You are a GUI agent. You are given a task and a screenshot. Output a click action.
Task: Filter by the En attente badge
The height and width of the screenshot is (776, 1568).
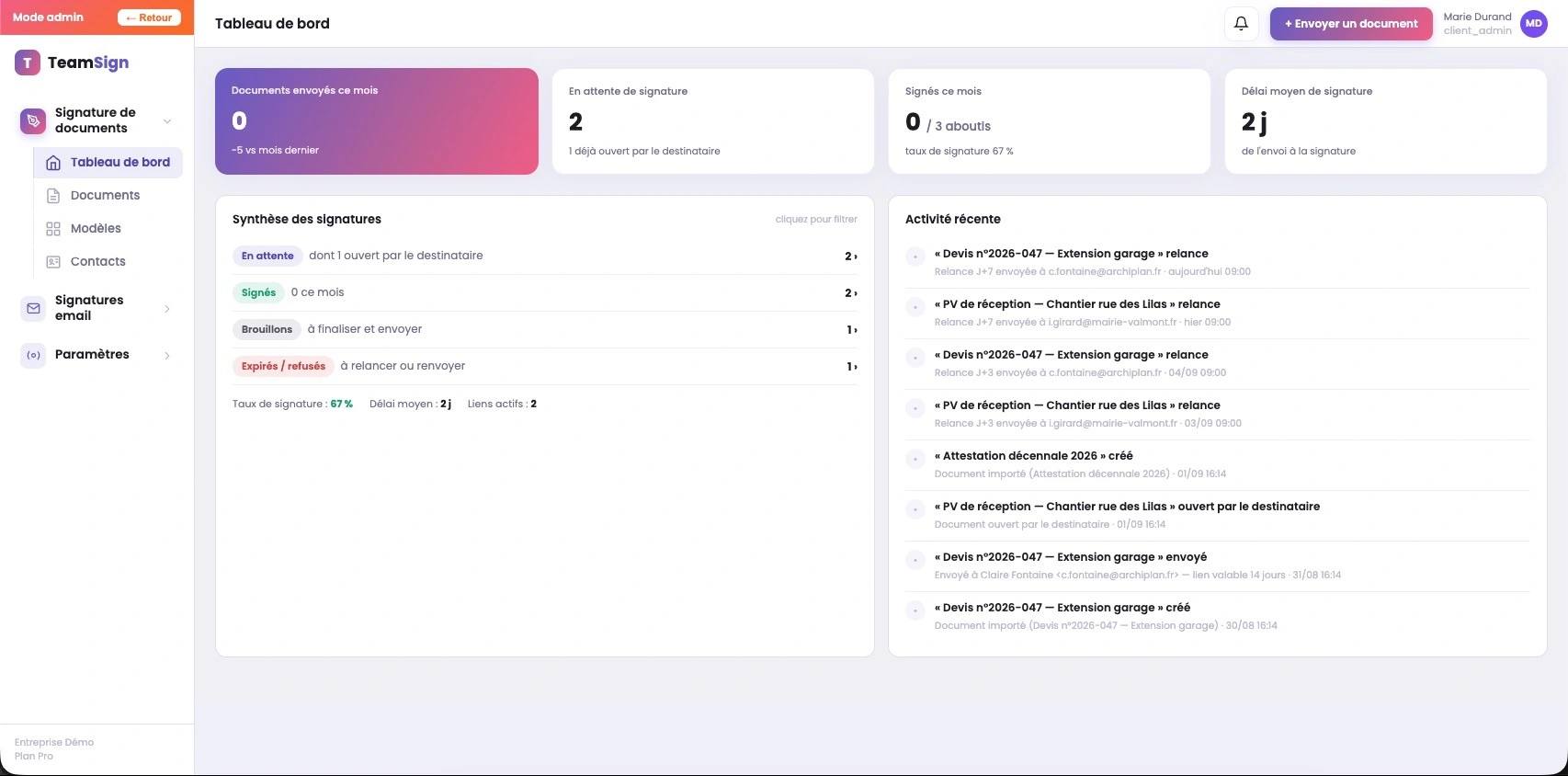coord(267,256)
